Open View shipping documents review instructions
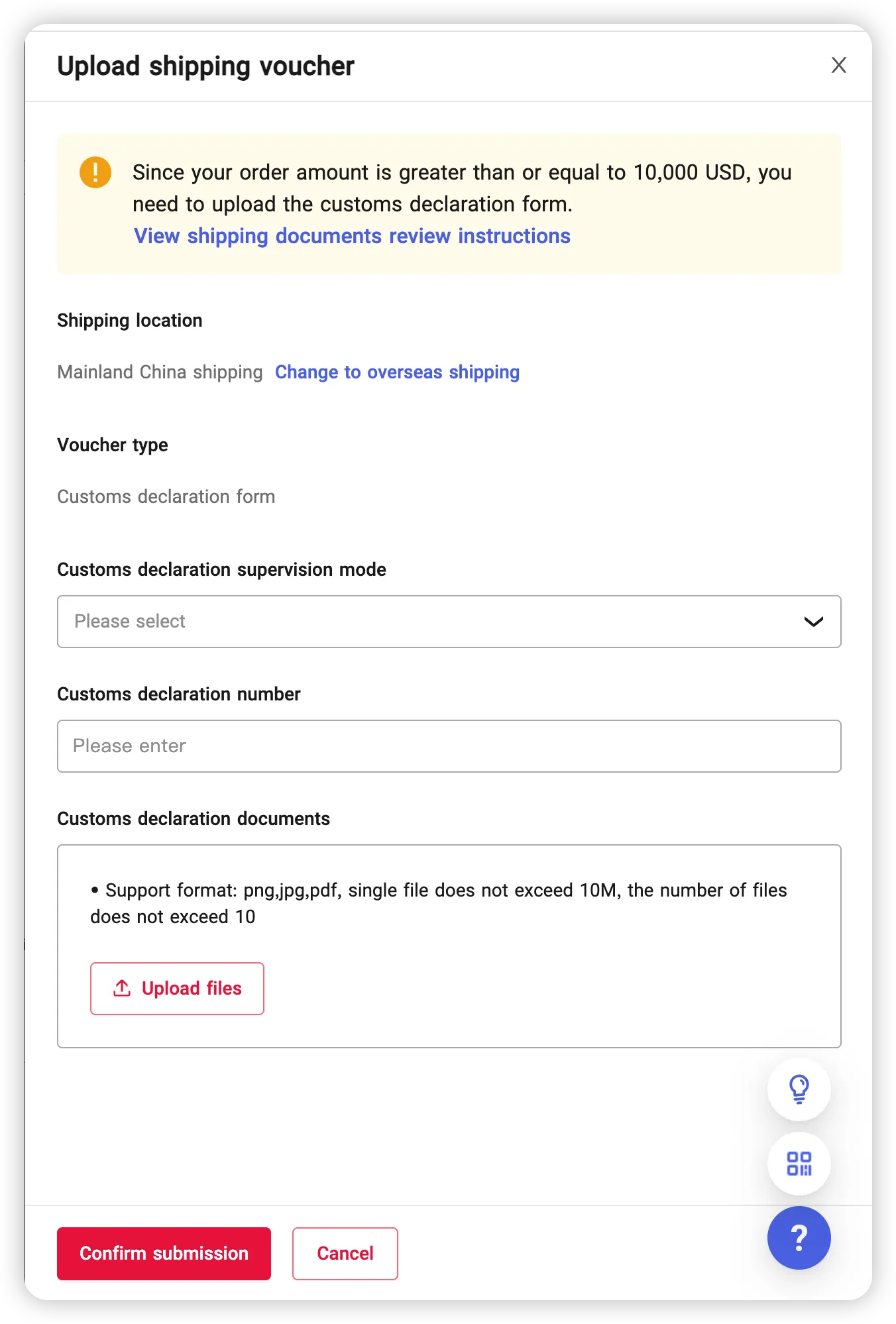896x1324 pixels. [x=351, y=236]
